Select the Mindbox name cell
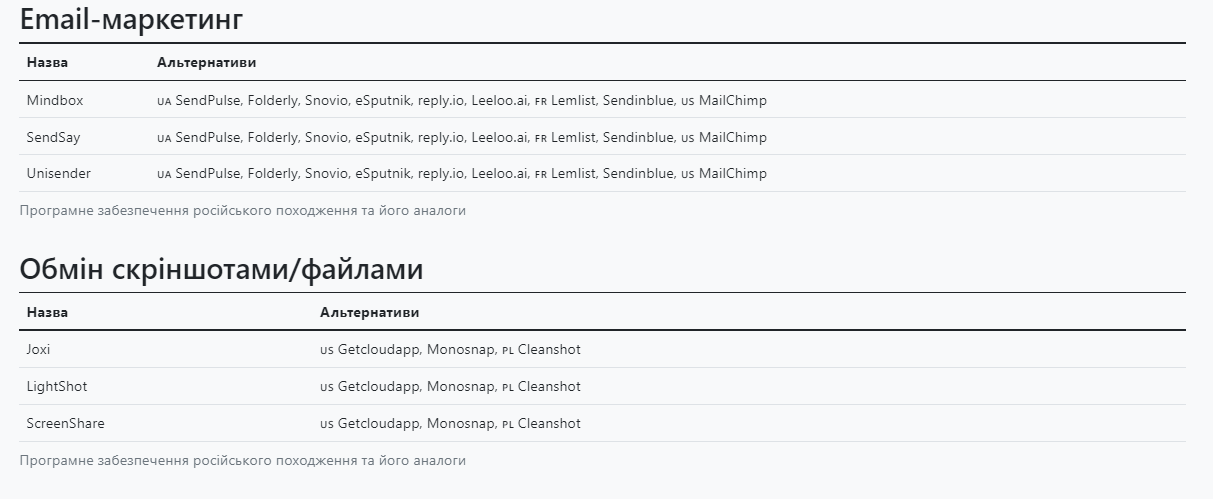Viewport: 1213px width, 499px height. click(x=55, y=100)
